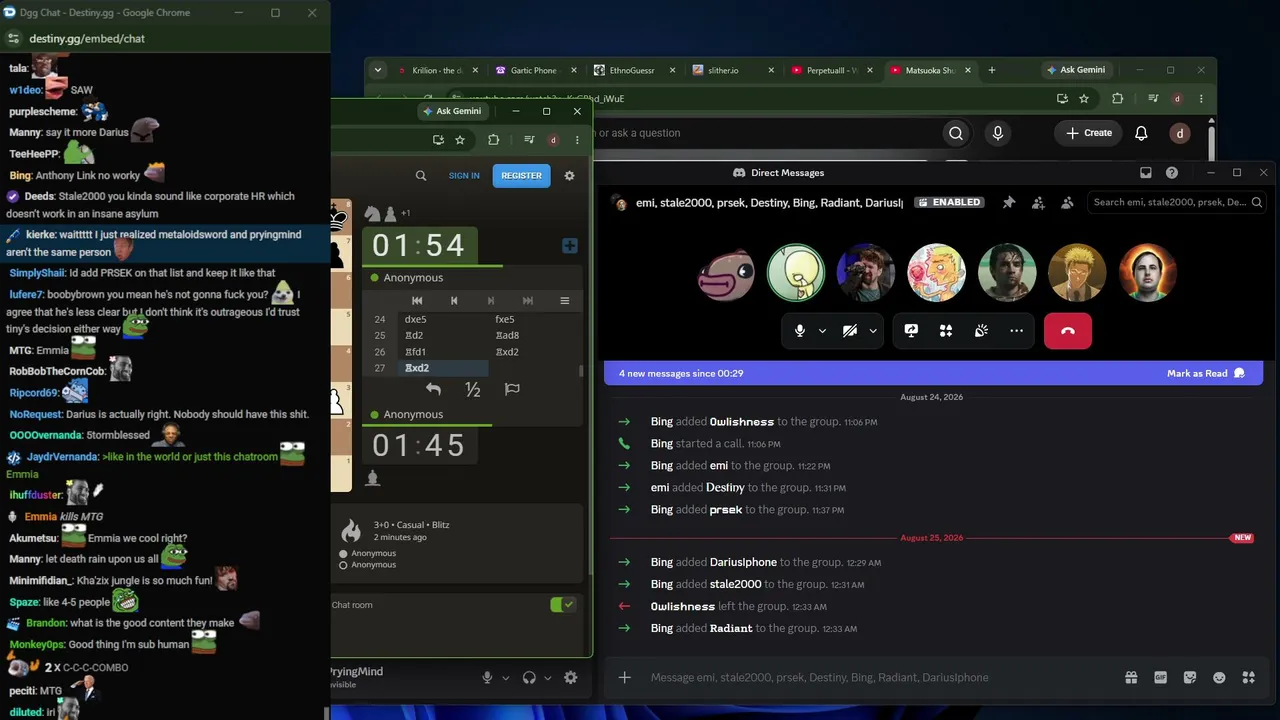Select move 24 dxe5 in move list

pos(442,319)
